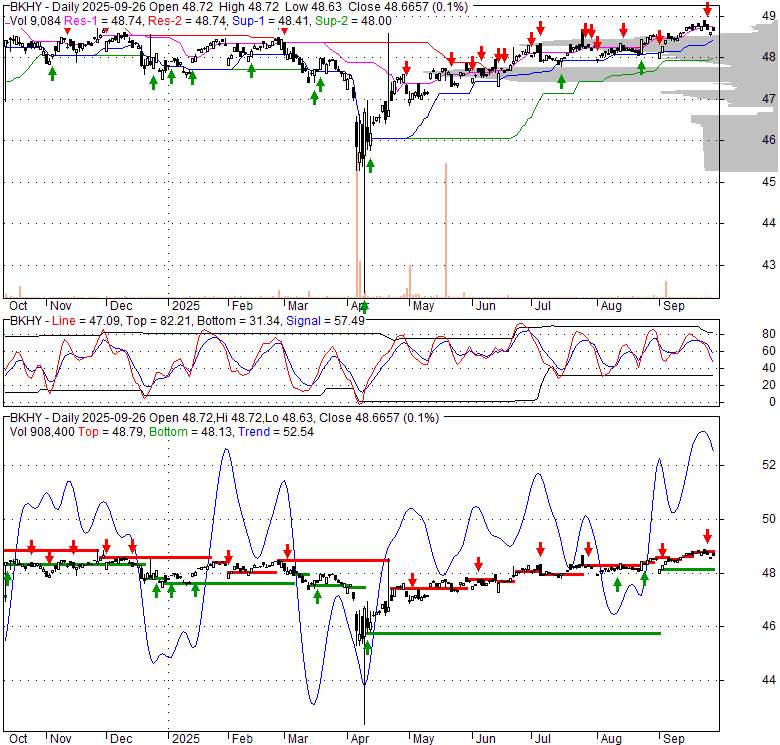Click the 'Bottom = 48.13' legend in the bottom chart
780x745 pixels.
[x=191, y=432]
